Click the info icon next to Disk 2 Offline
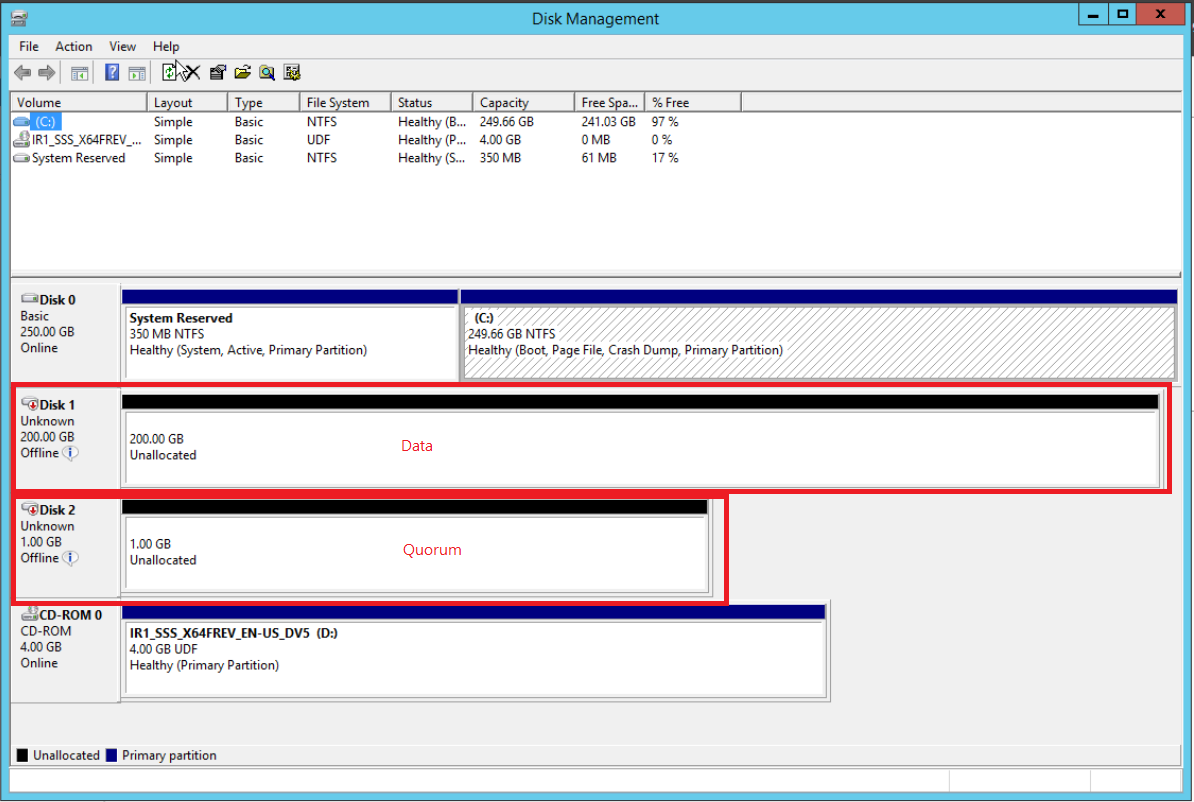1194x802 pixels. [x=70, y=558]
